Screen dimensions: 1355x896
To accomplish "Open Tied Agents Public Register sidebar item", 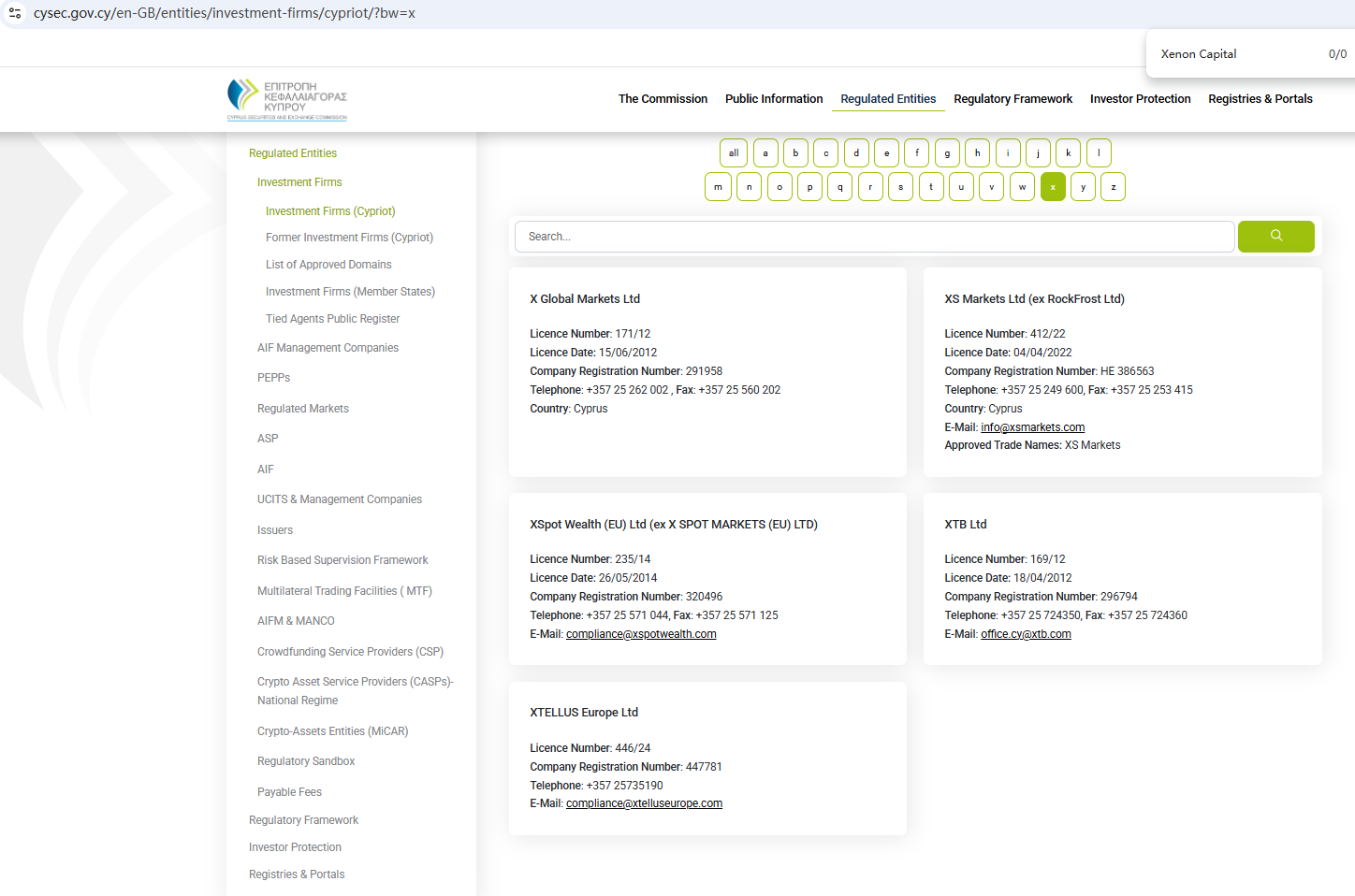I will click(x=332, y=319).
